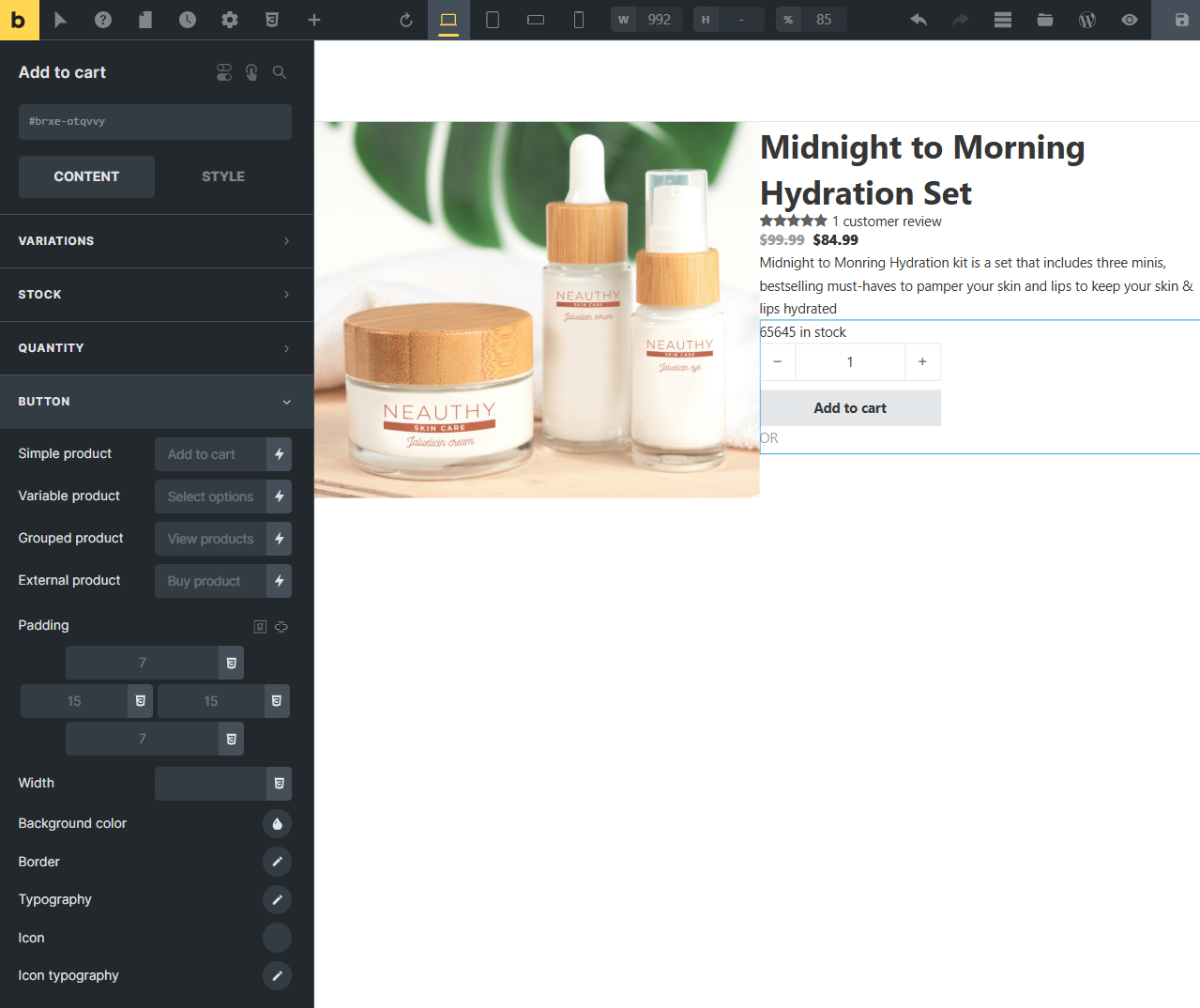Open the WordPress dashboard icon

coord(1087,20)
